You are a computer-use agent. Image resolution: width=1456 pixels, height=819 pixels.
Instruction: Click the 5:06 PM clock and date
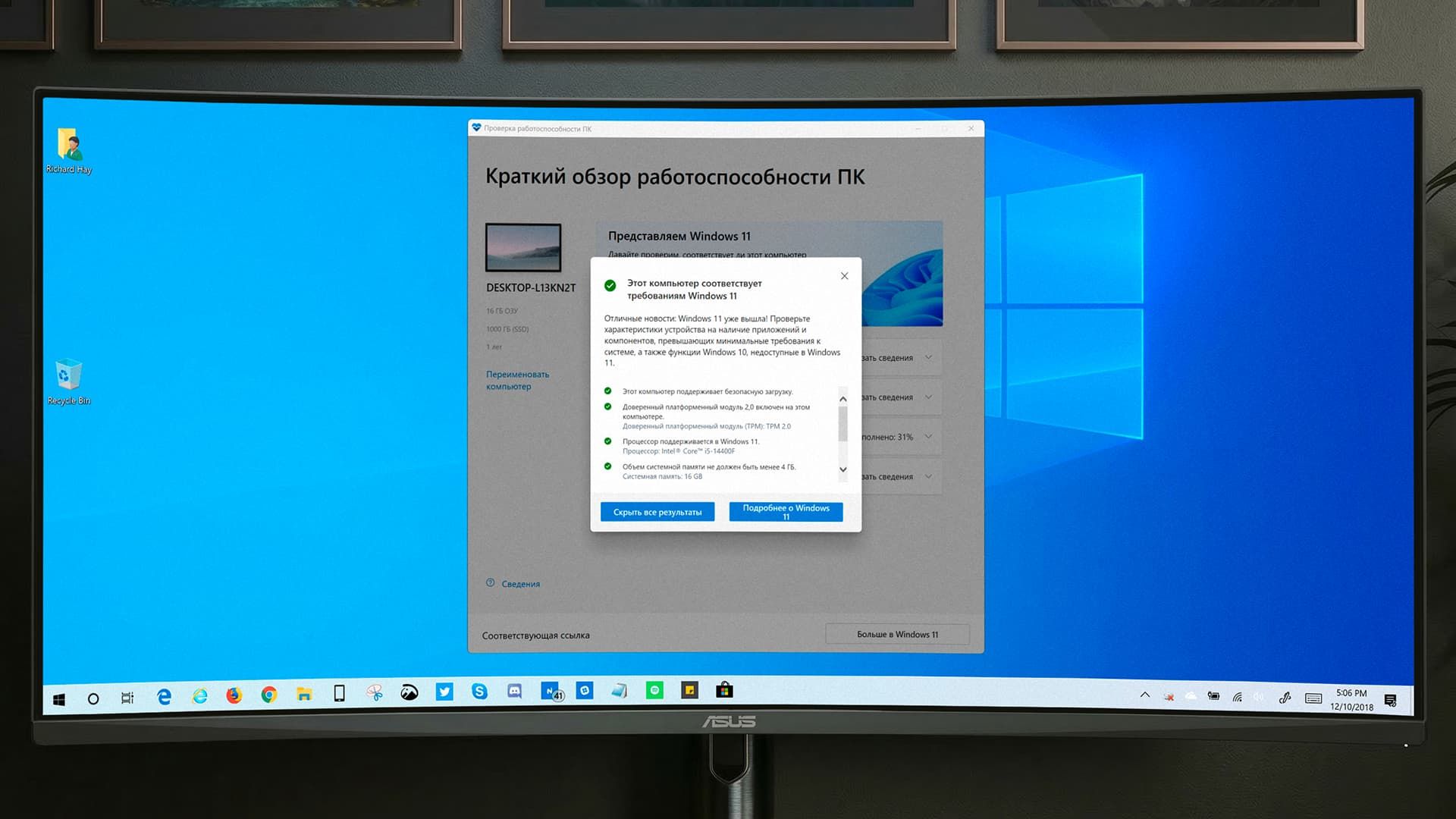click(1351, 700)
